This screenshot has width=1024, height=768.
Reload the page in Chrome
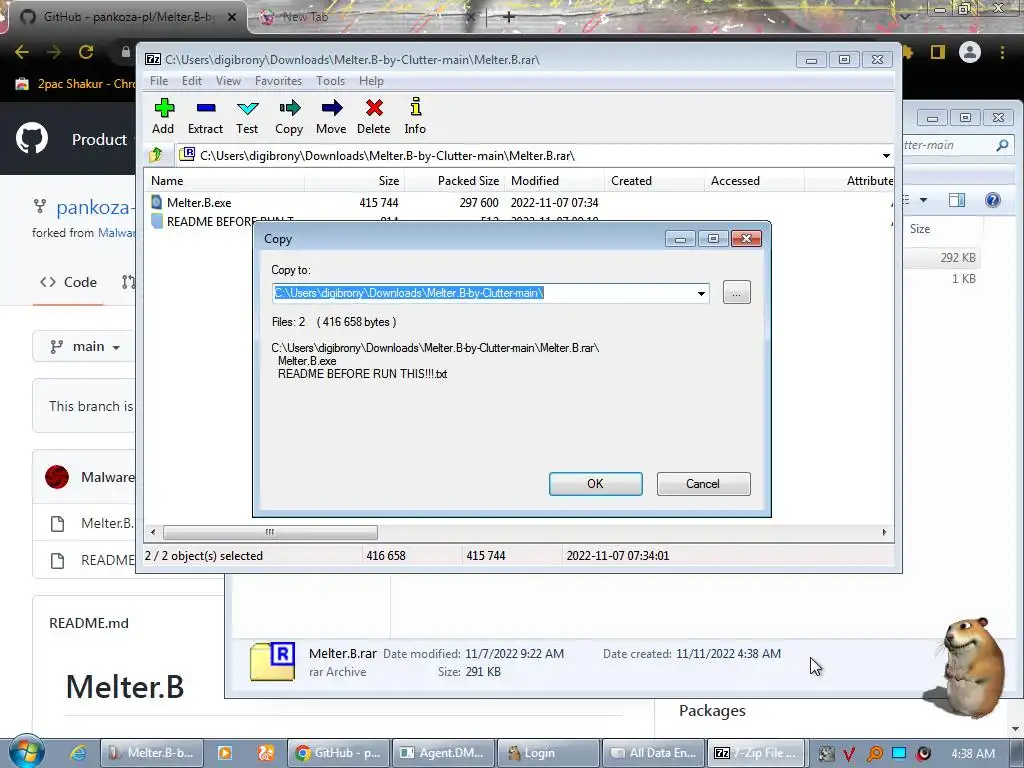coord(86,52)
